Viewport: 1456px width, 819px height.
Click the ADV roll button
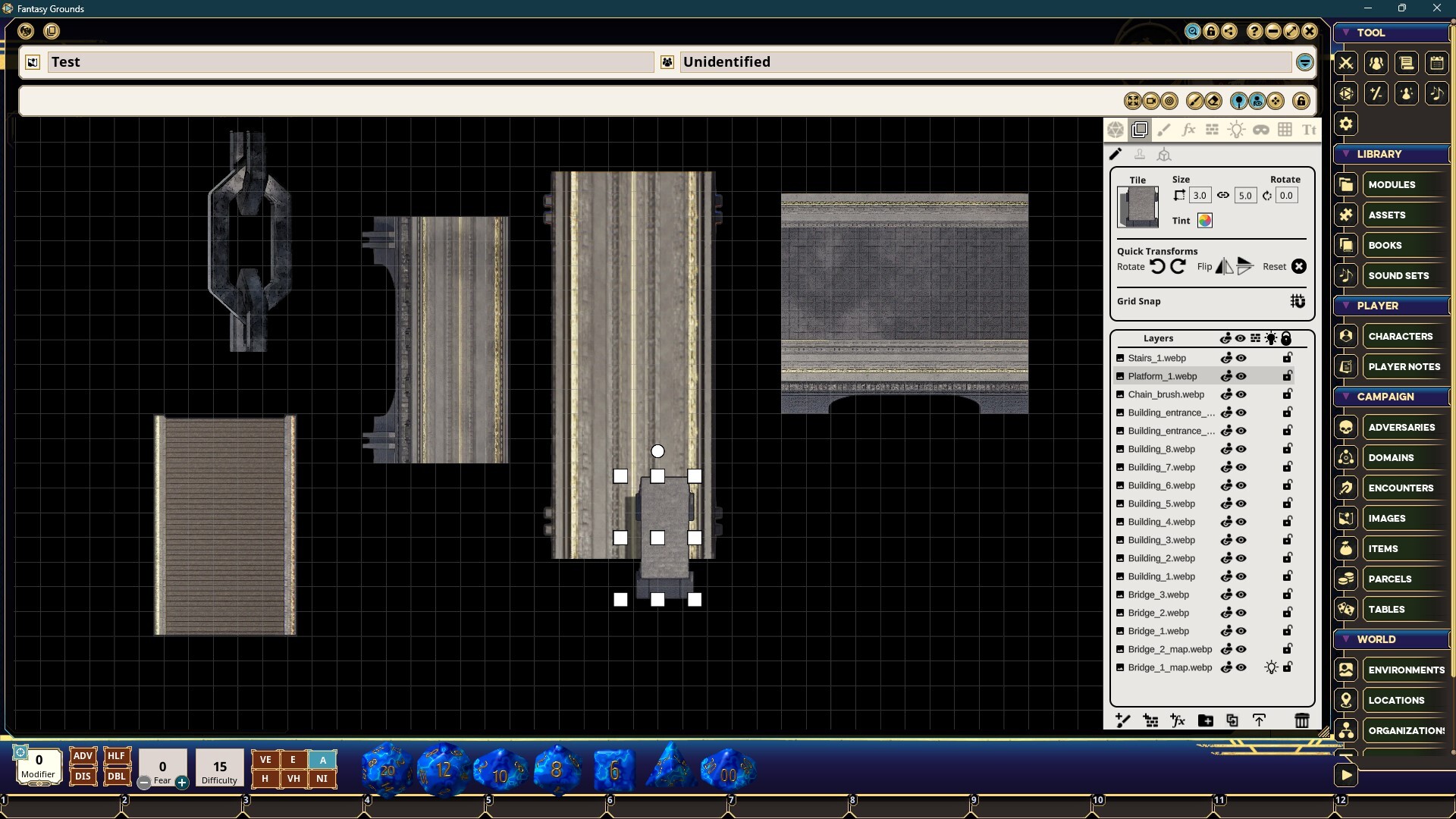[83, 756]
